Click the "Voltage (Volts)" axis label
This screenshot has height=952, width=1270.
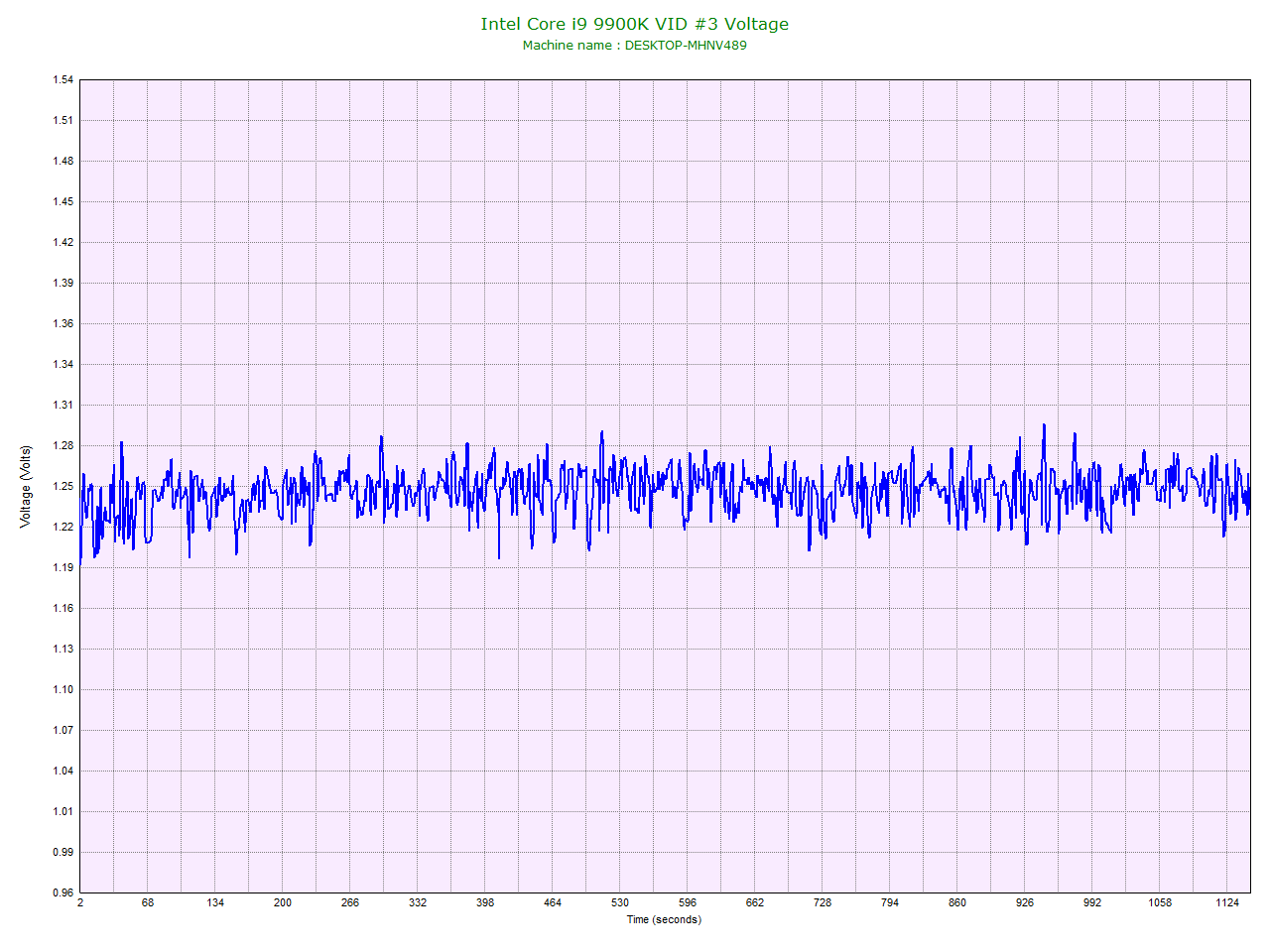(x=26, y=486)
